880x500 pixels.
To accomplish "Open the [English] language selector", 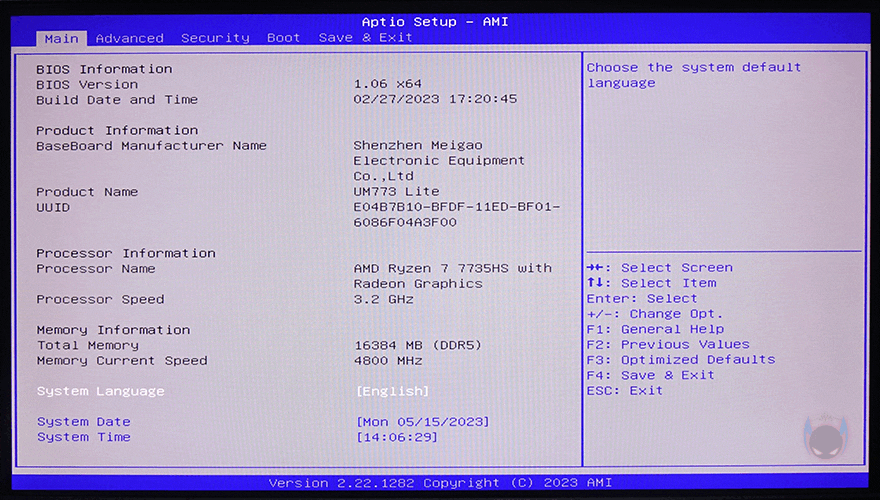I will (x=392, y=391).
